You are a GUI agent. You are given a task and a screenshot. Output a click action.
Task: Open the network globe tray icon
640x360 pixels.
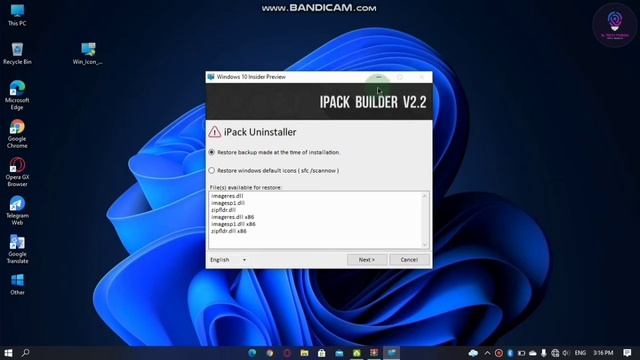(555, 353)
